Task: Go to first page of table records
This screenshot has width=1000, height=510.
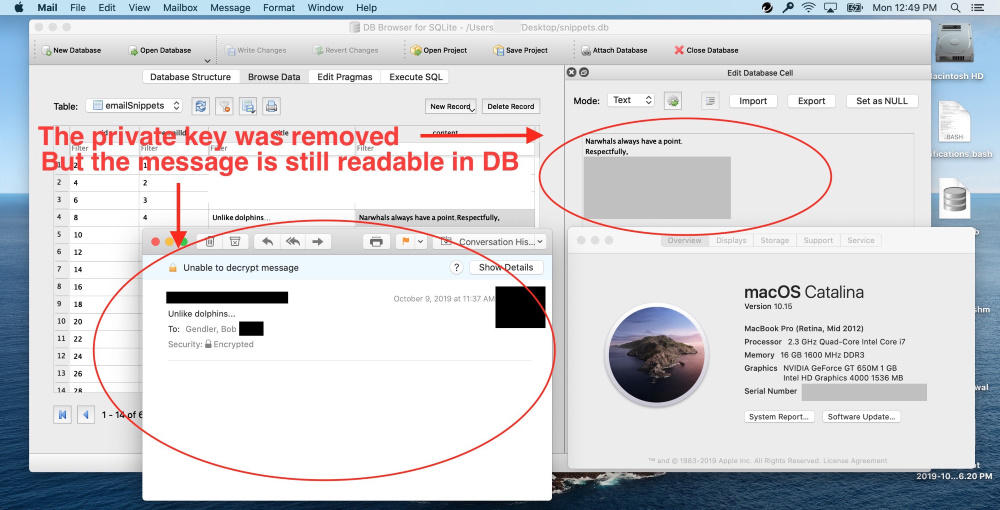Action: point(62,414)
